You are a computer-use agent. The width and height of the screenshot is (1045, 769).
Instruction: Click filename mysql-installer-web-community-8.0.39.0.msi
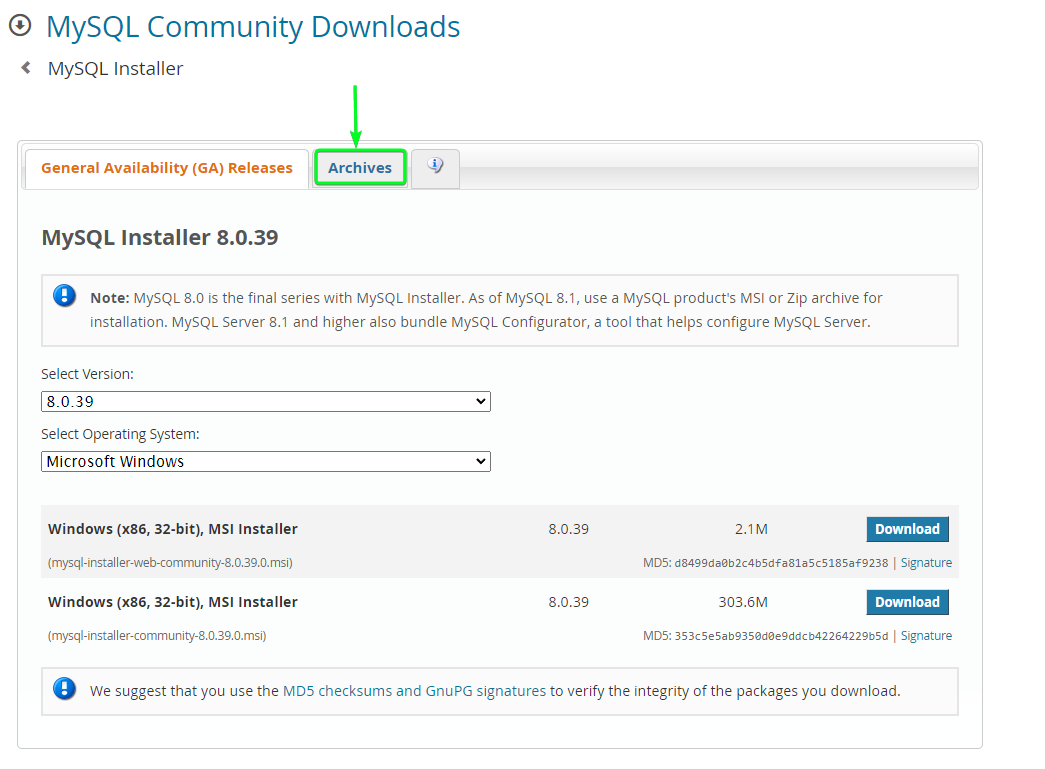(x=170, y=562)
